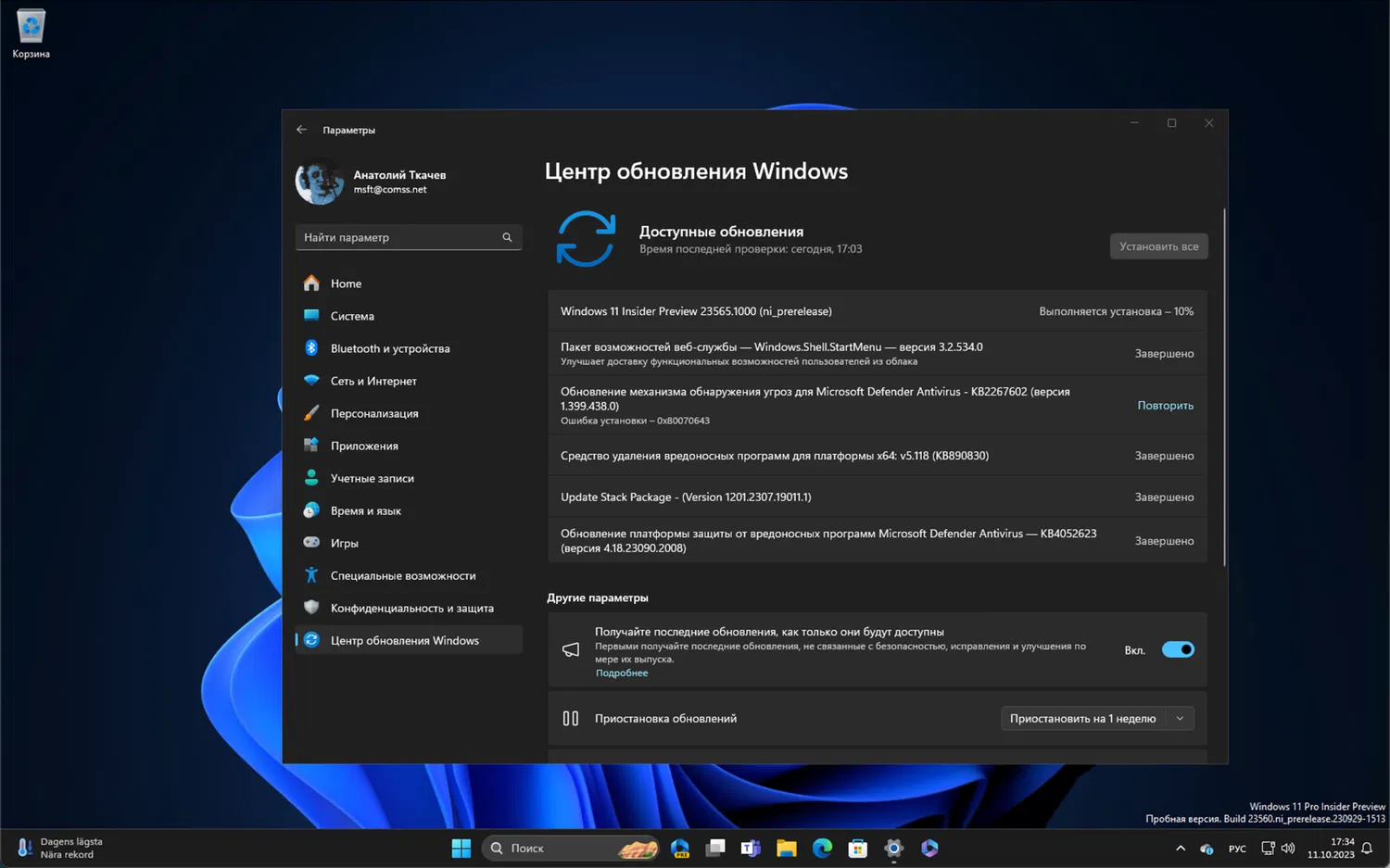1390x868 pixels.
Task: Switch to Учетные записи settings section
Action: tap(372, 478)
